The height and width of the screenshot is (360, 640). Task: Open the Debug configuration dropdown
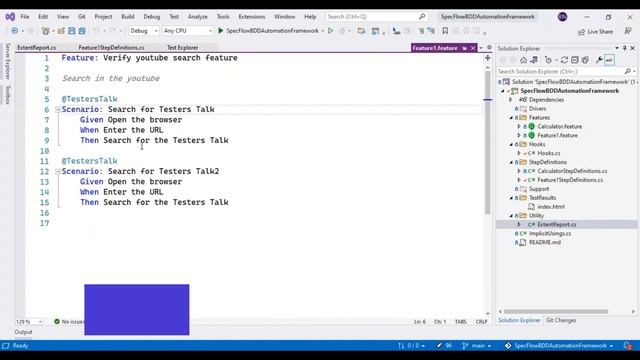click(x=144, y=31)
